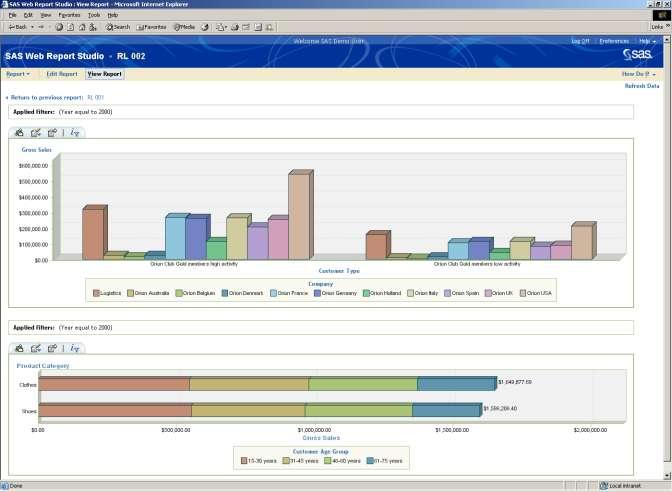Click the Shoes category axis label
Screen dimensions: 672x492
tap(29, 411)
